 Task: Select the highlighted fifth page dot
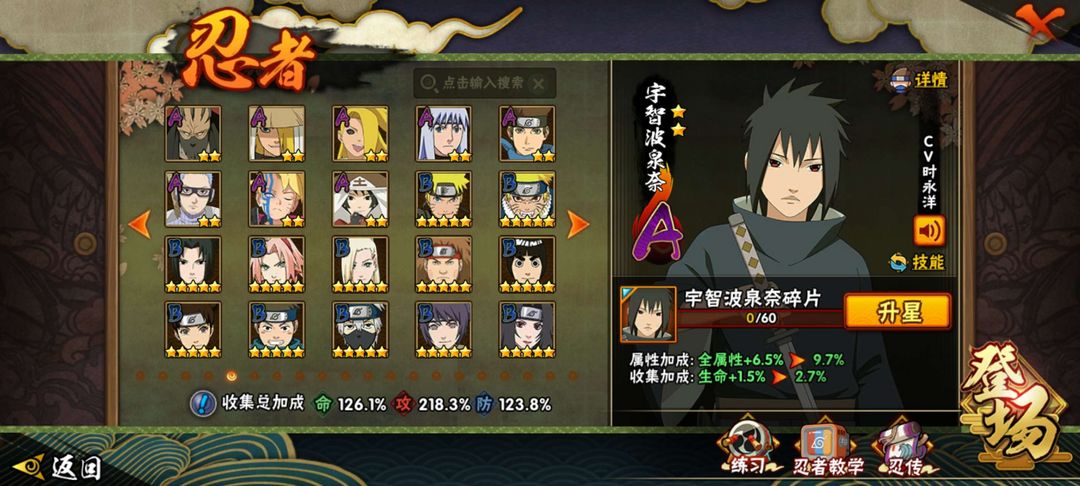pos(231,376)
